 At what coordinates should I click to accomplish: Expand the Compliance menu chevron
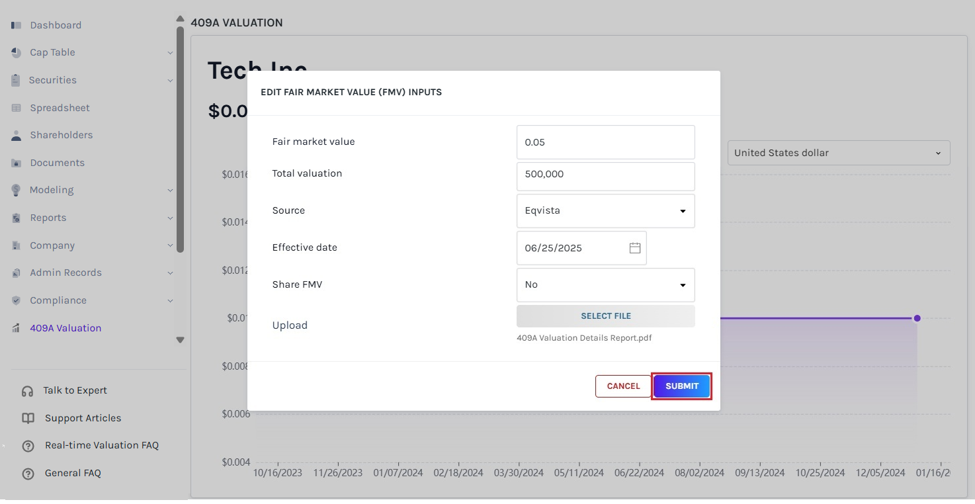tap(170, 301)
